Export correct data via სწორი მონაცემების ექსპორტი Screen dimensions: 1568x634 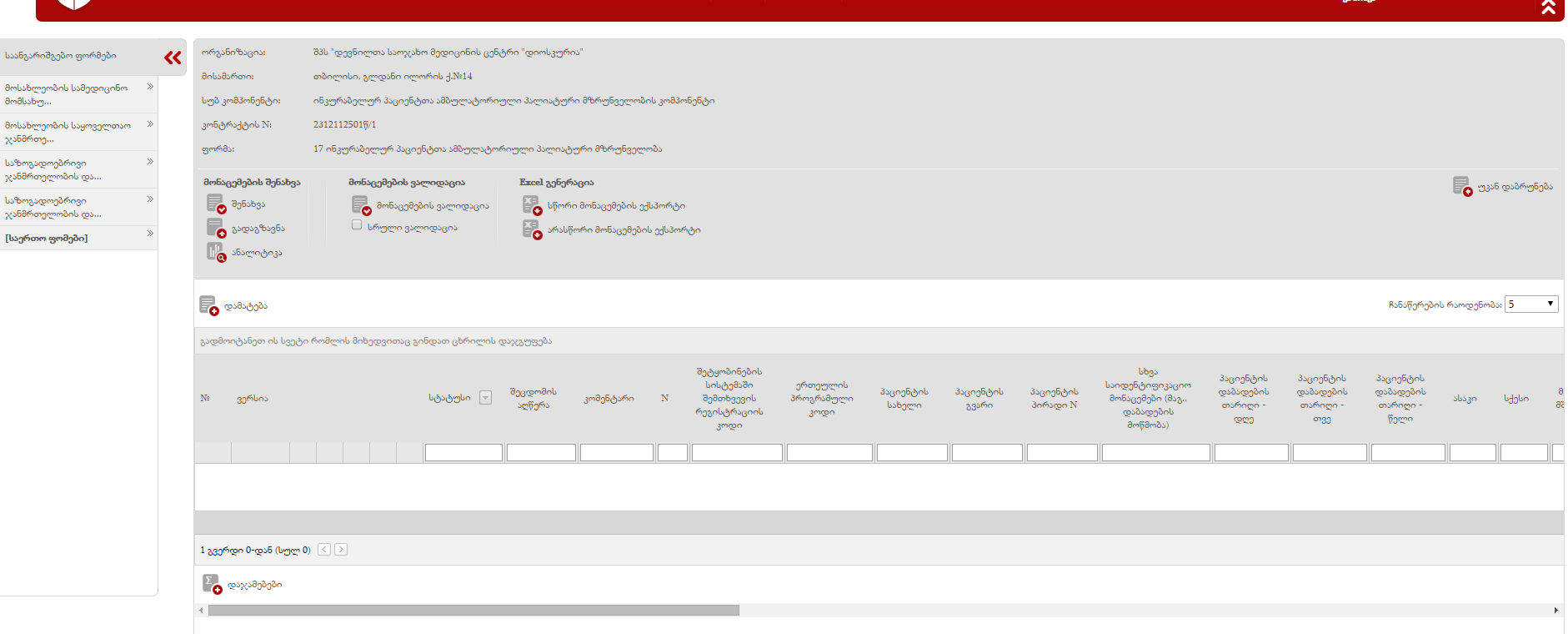532,205
